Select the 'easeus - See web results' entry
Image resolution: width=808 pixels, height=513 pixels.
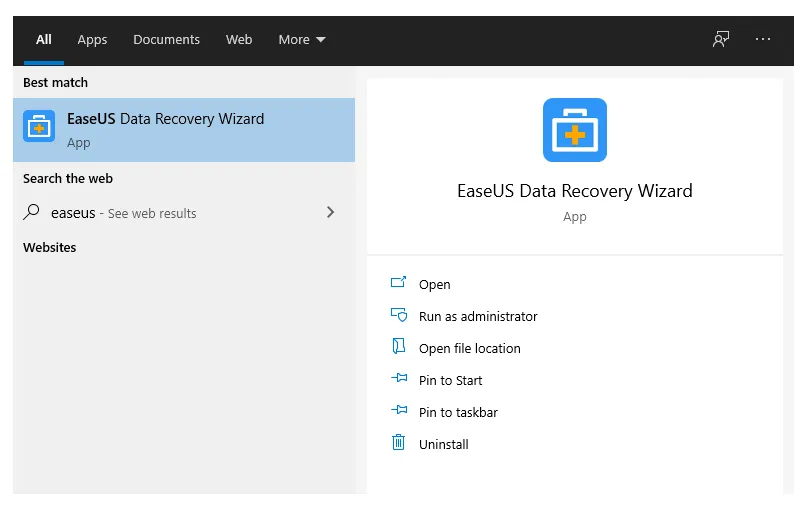tap(184, 212)
